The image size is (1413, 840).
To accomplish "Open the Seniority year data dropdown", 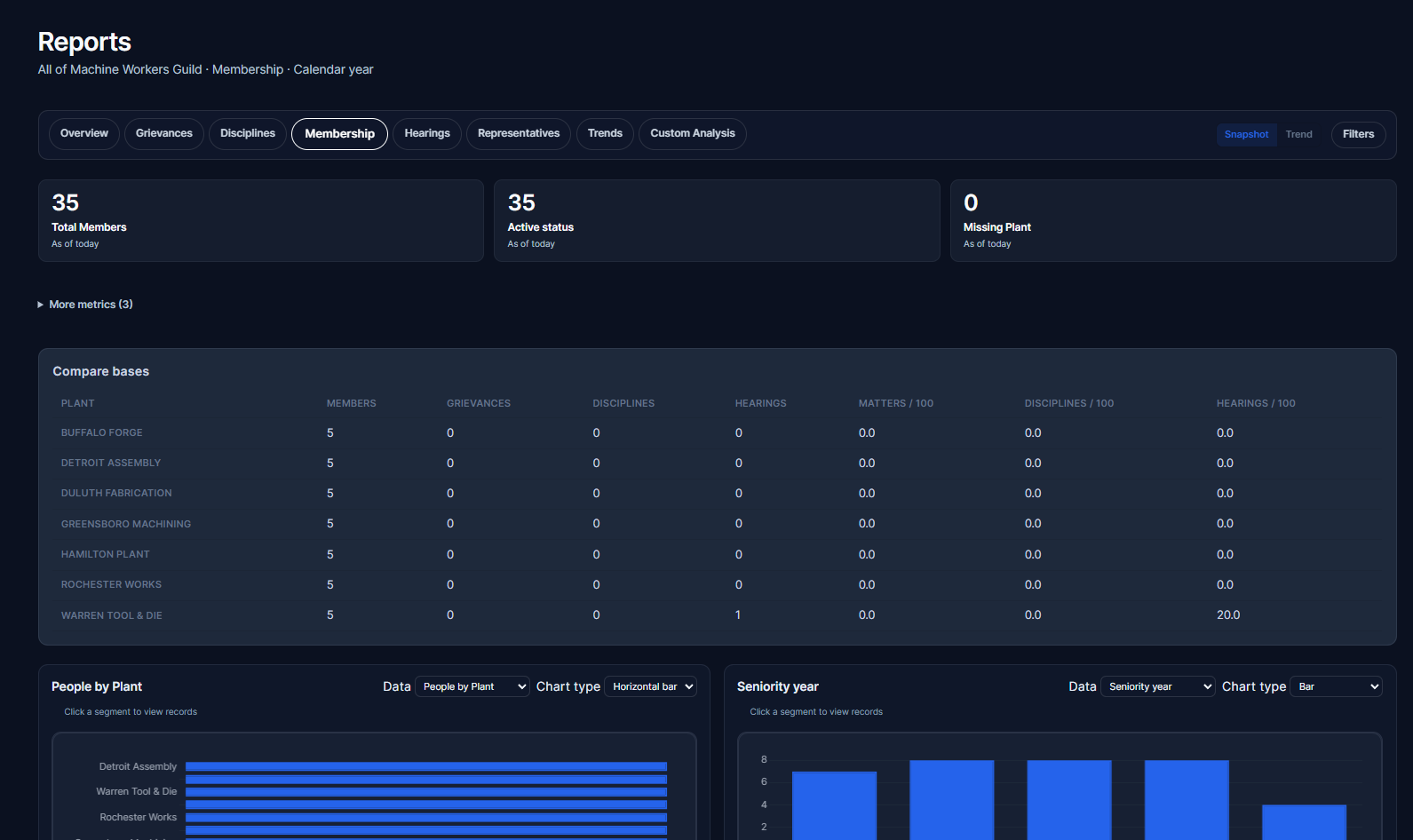I will coord(1158,687).
